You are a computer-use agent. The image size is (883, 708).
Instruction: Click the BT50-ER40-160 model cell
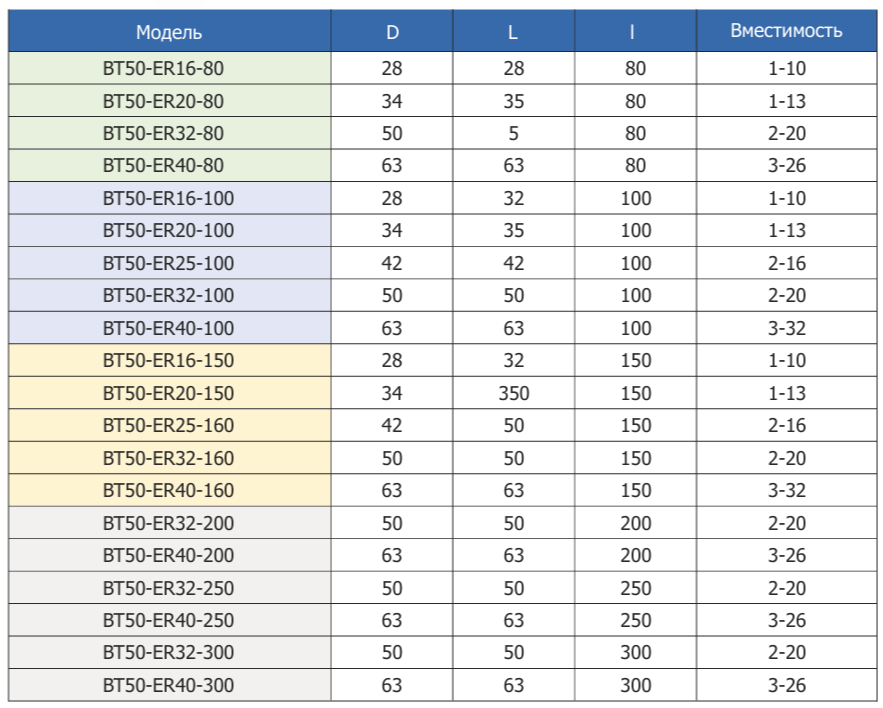pyautogui.click(x=169, y=490)
